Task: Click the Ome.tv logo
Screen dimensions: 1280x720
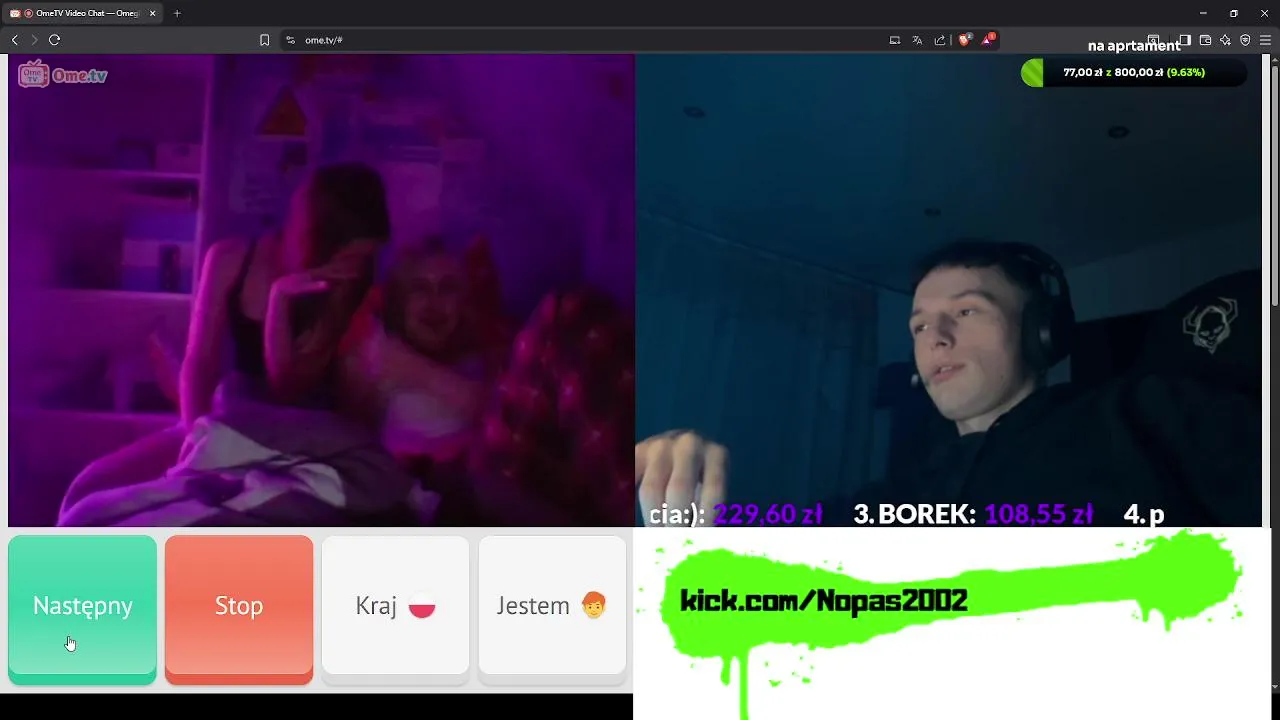Action: coord(62,75)
